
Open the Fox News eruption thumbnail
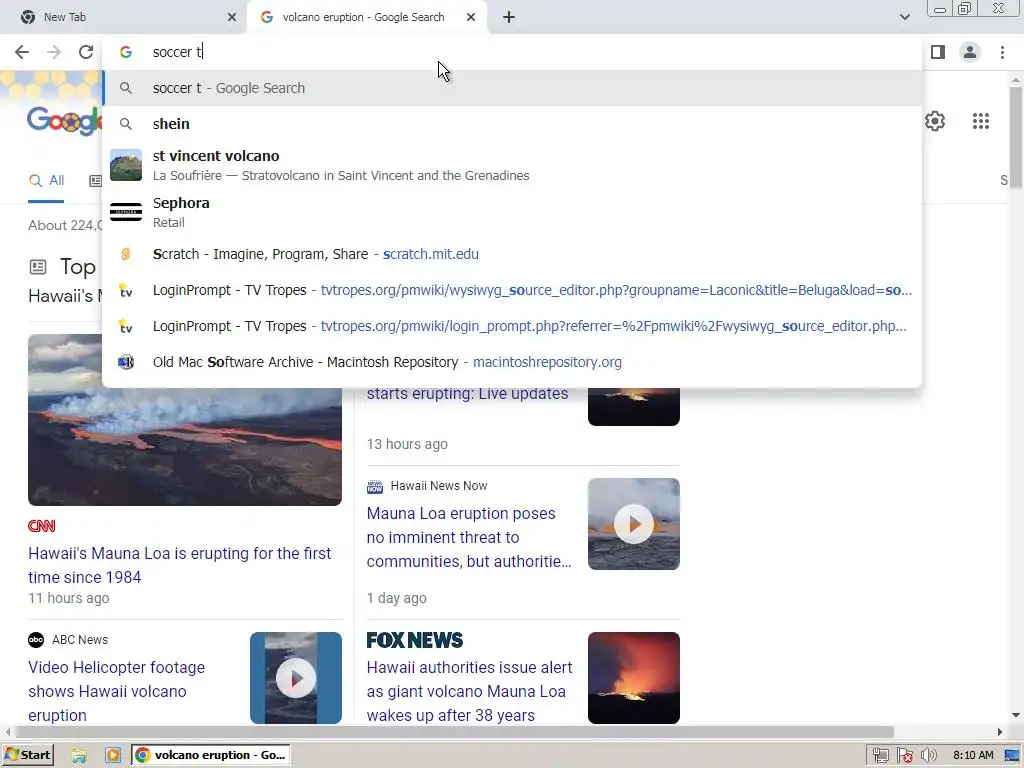(x=633, y=678)
